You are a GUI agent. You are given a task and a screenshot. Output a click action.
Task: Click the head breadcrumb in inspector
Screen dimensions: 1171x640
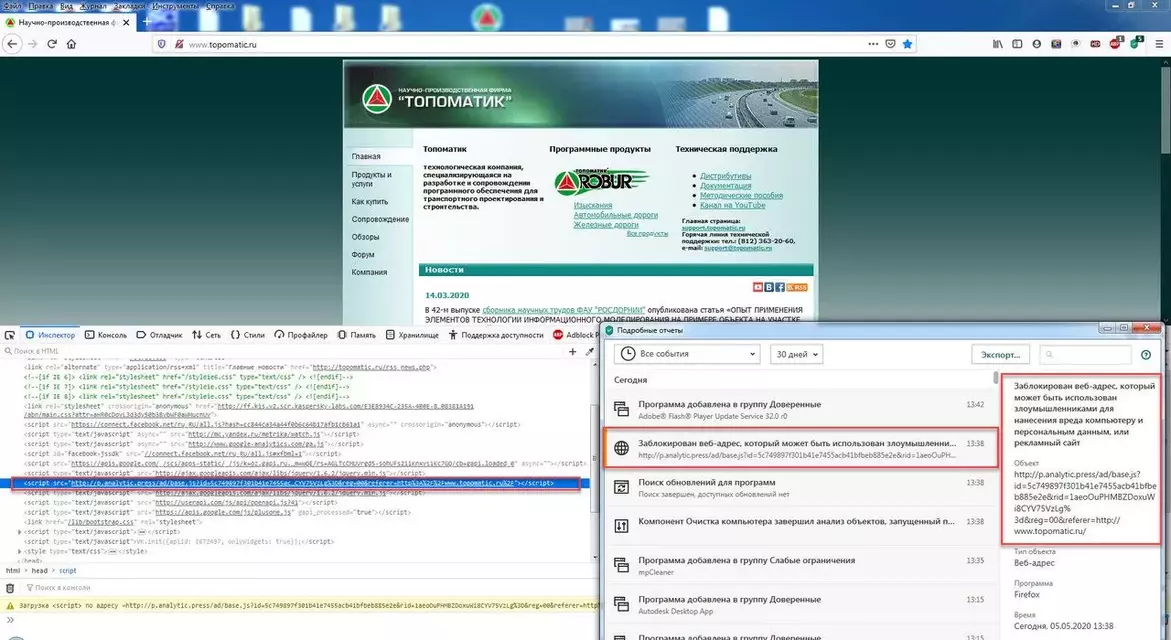[40, 571]
